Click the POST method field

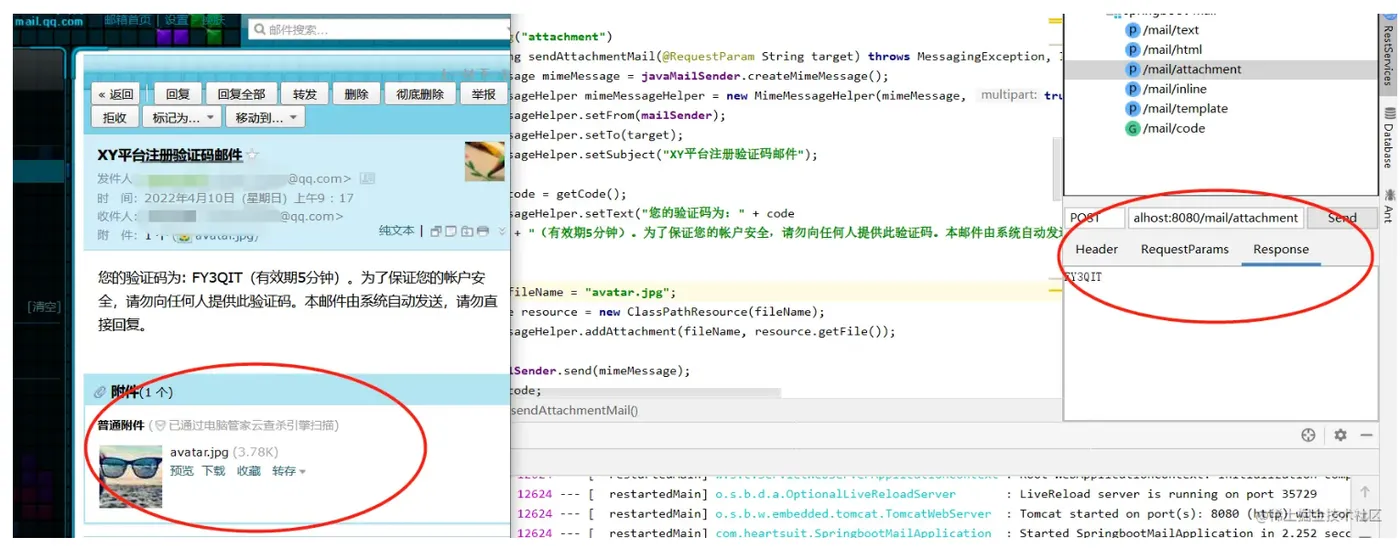[1094, 217]
